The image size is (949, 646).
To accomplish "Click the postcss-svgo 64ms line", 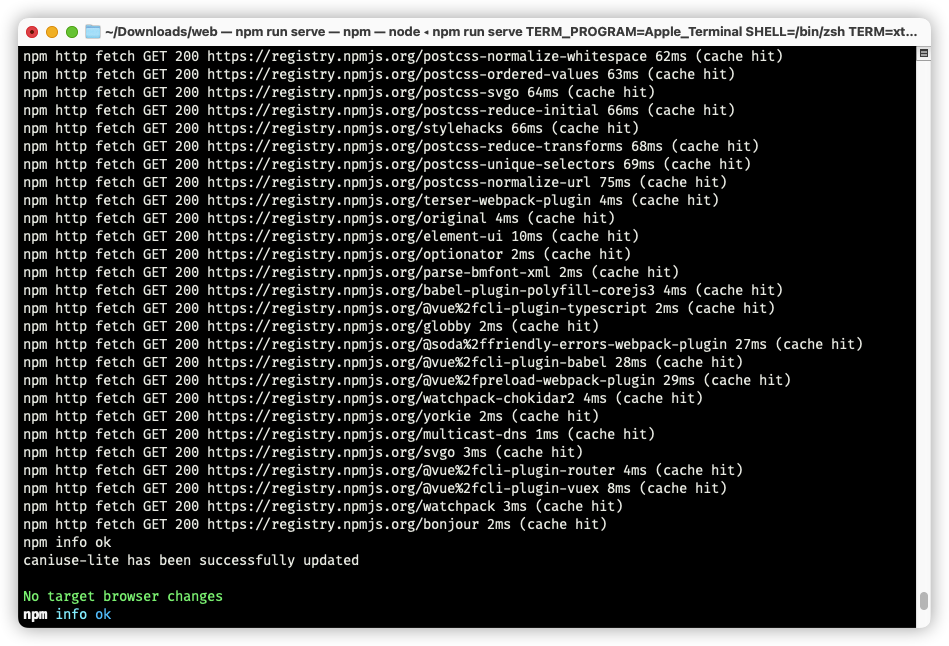I will click(339, 93).
